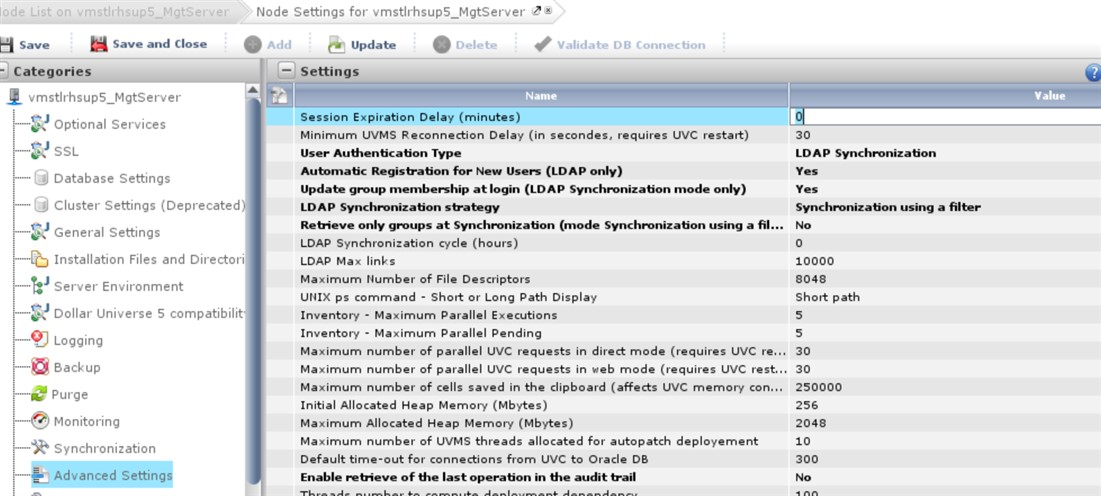
Task: Click the User Authentication Type row name
Action: click(381, 153)
